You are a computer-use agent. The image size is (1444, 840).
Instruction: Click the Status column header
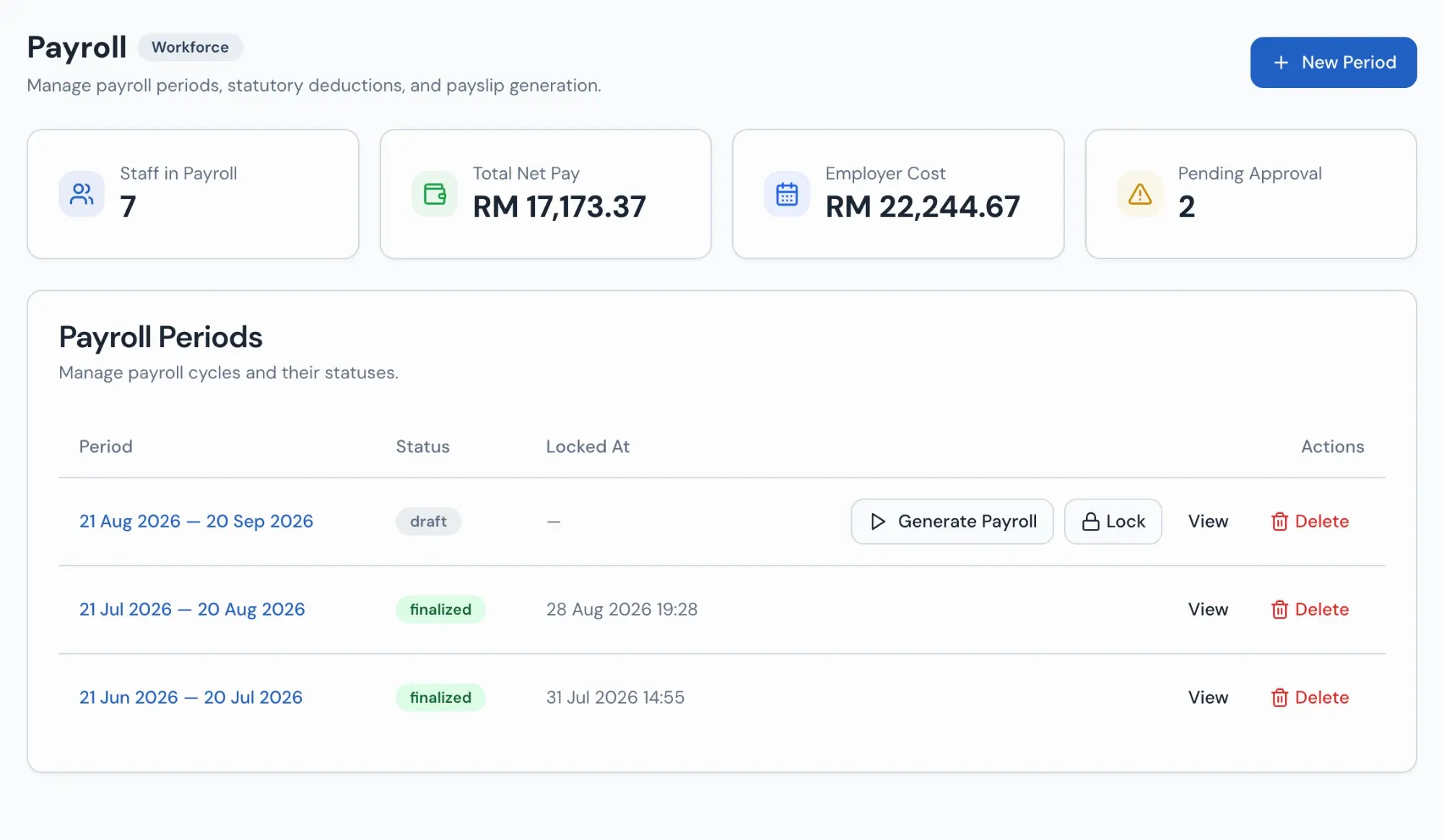422,447
